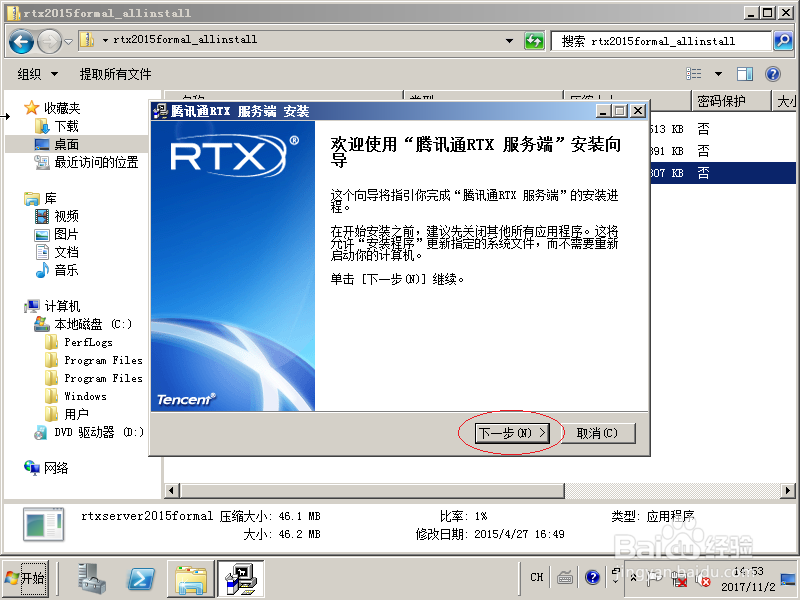Click the zip folder icon in address bar

coord(87,40)
